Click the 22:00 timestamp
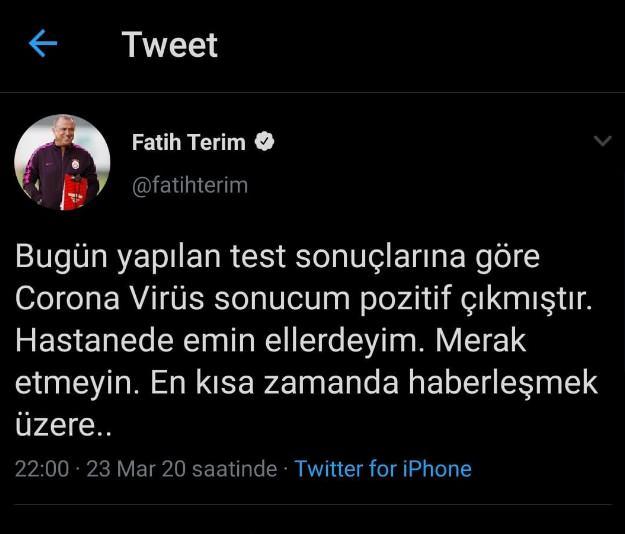The width and height of the screenshot is (625, 534). pos(42,469)
